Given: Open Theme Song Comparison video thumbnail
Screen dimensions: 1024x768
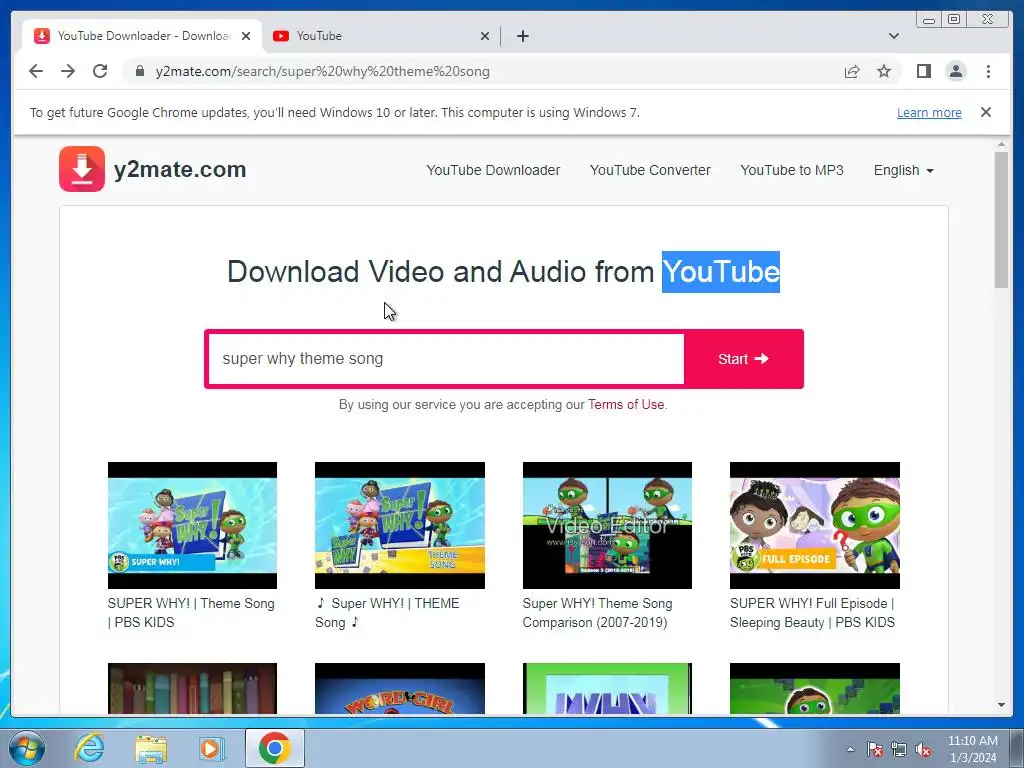Looking at the screenshot, I should coord(607,525).
